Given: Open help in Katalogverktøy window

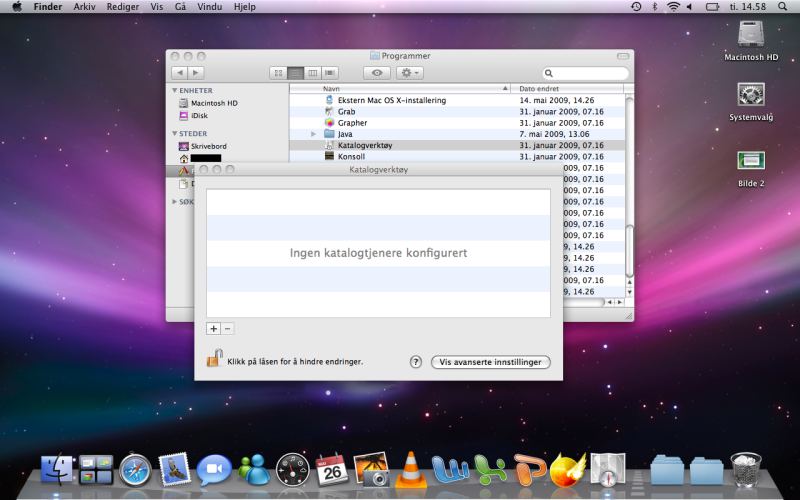Looking at the screenshot, I should click(x=416, y=362).
